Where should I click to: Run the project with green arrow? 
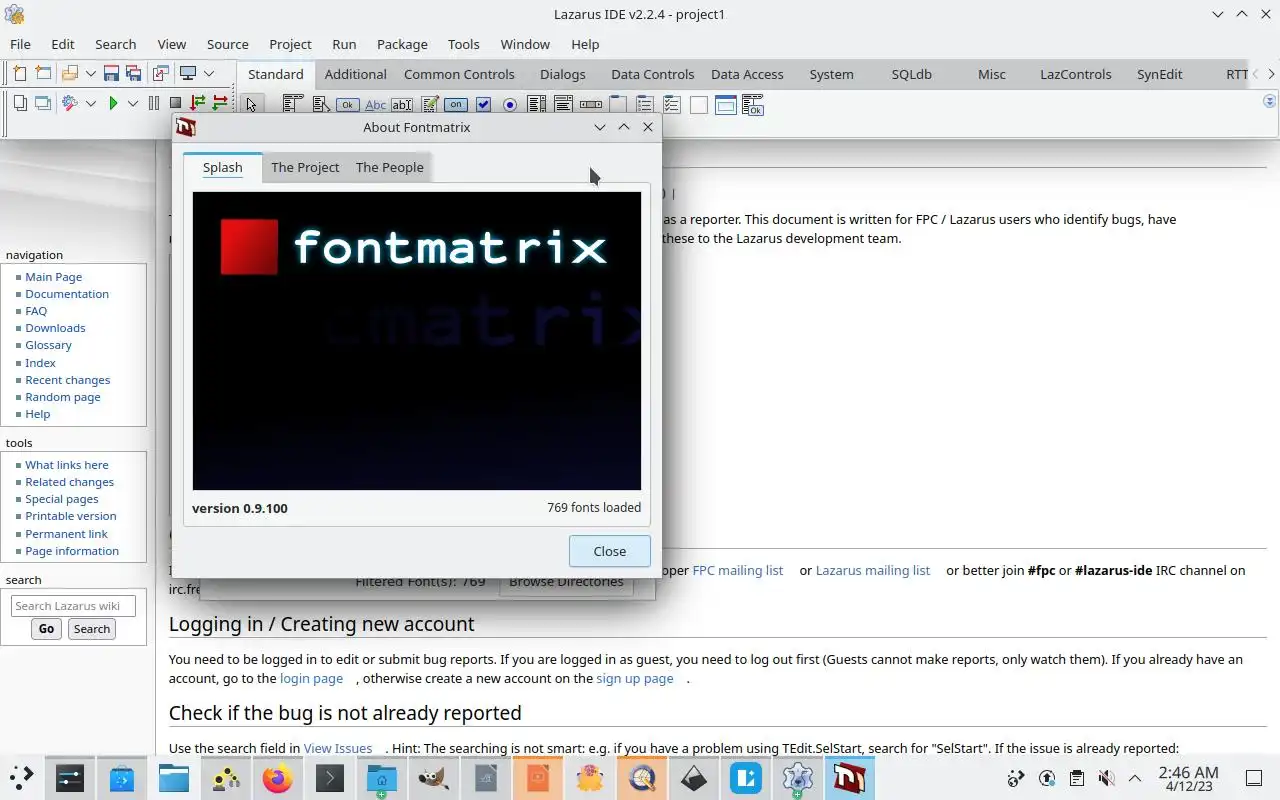pyautogui.click(x=113, y=103)
